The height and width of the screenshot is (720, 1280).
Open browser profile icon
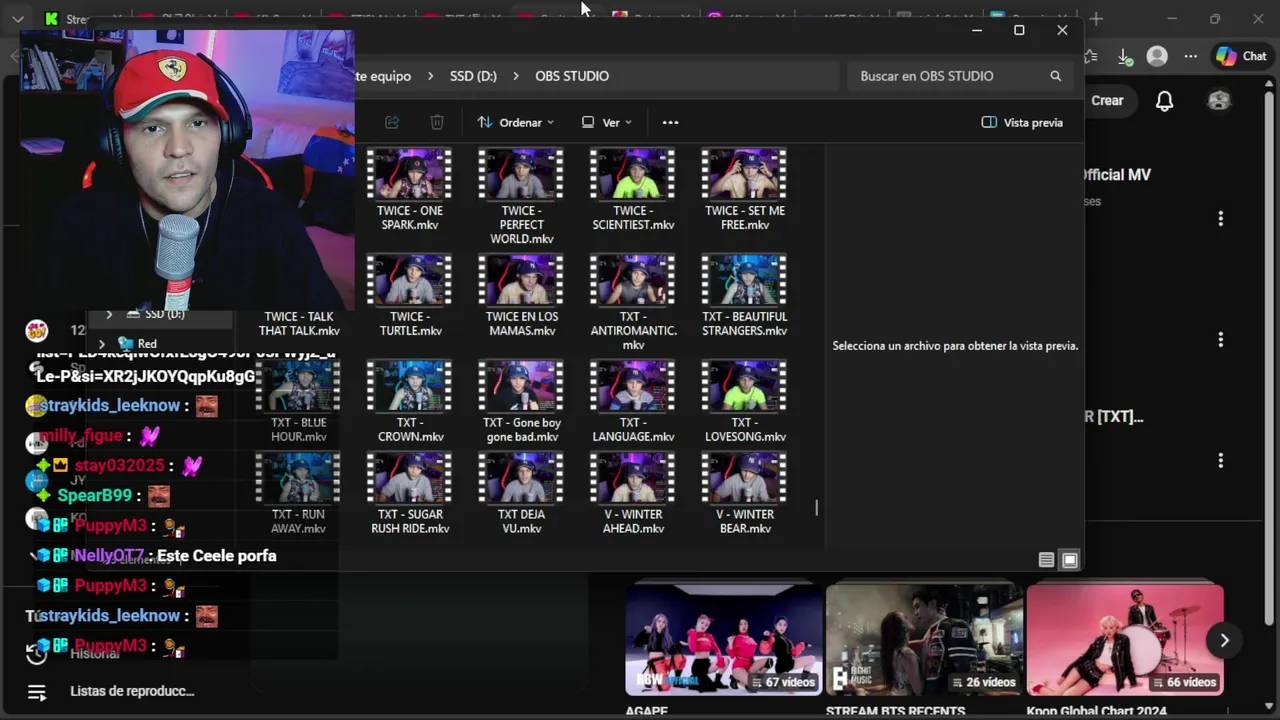1157,57
